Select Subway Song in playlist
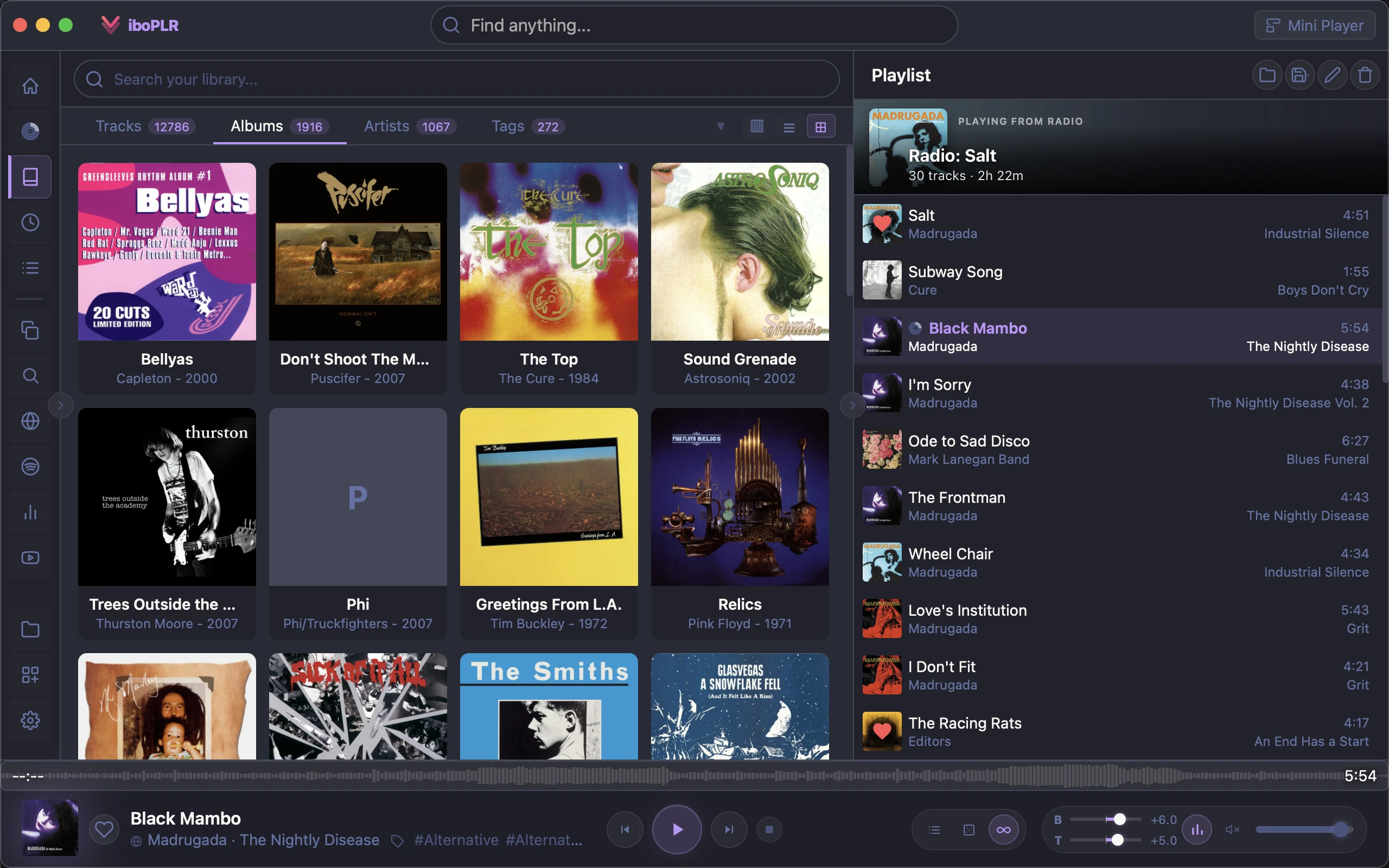Screen dimensions: 1389x868 pos(1117,280)
